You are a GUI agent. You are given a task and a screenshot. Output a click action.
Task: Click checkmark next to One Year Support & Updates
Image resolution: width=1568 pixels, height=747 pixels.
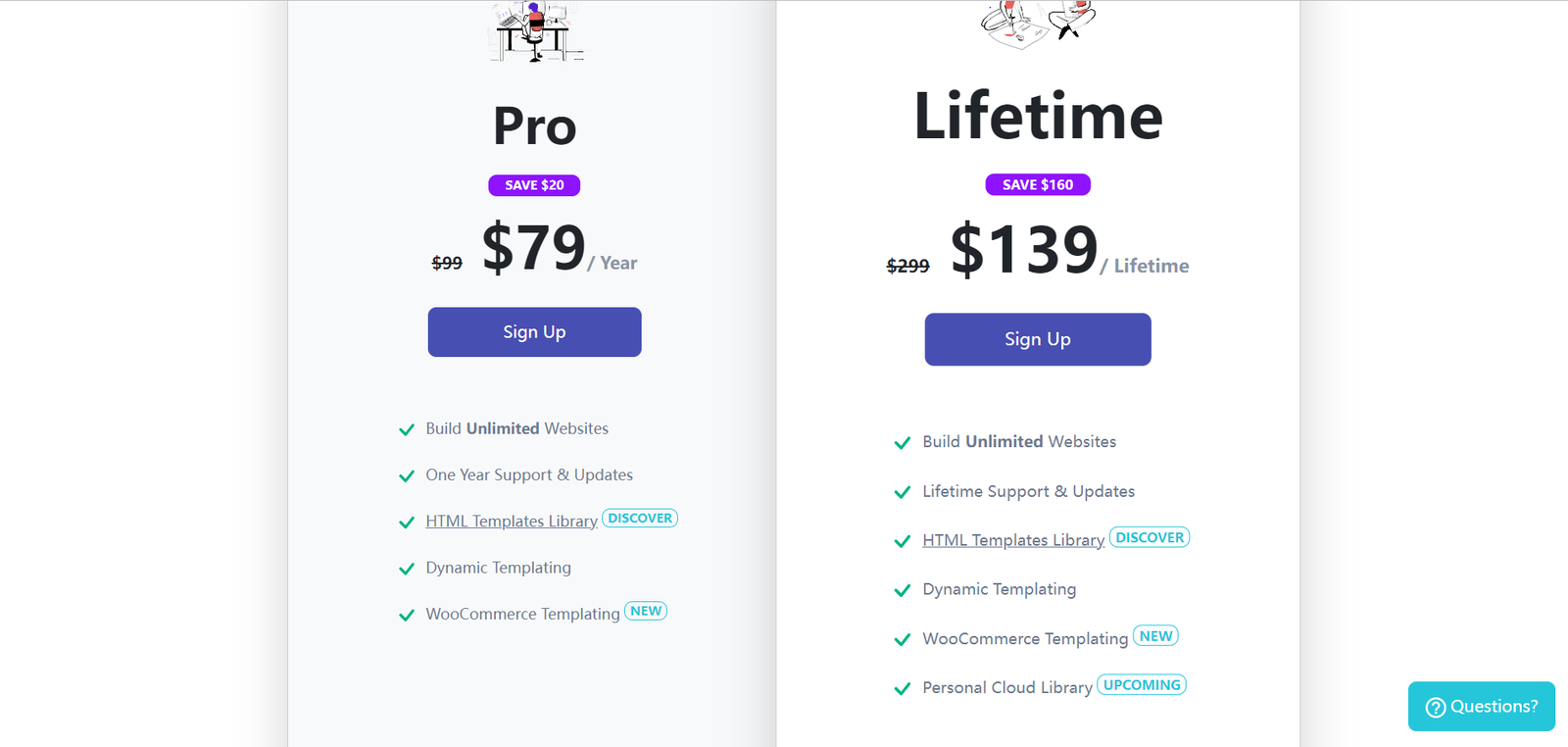click(x=407, y=475)
